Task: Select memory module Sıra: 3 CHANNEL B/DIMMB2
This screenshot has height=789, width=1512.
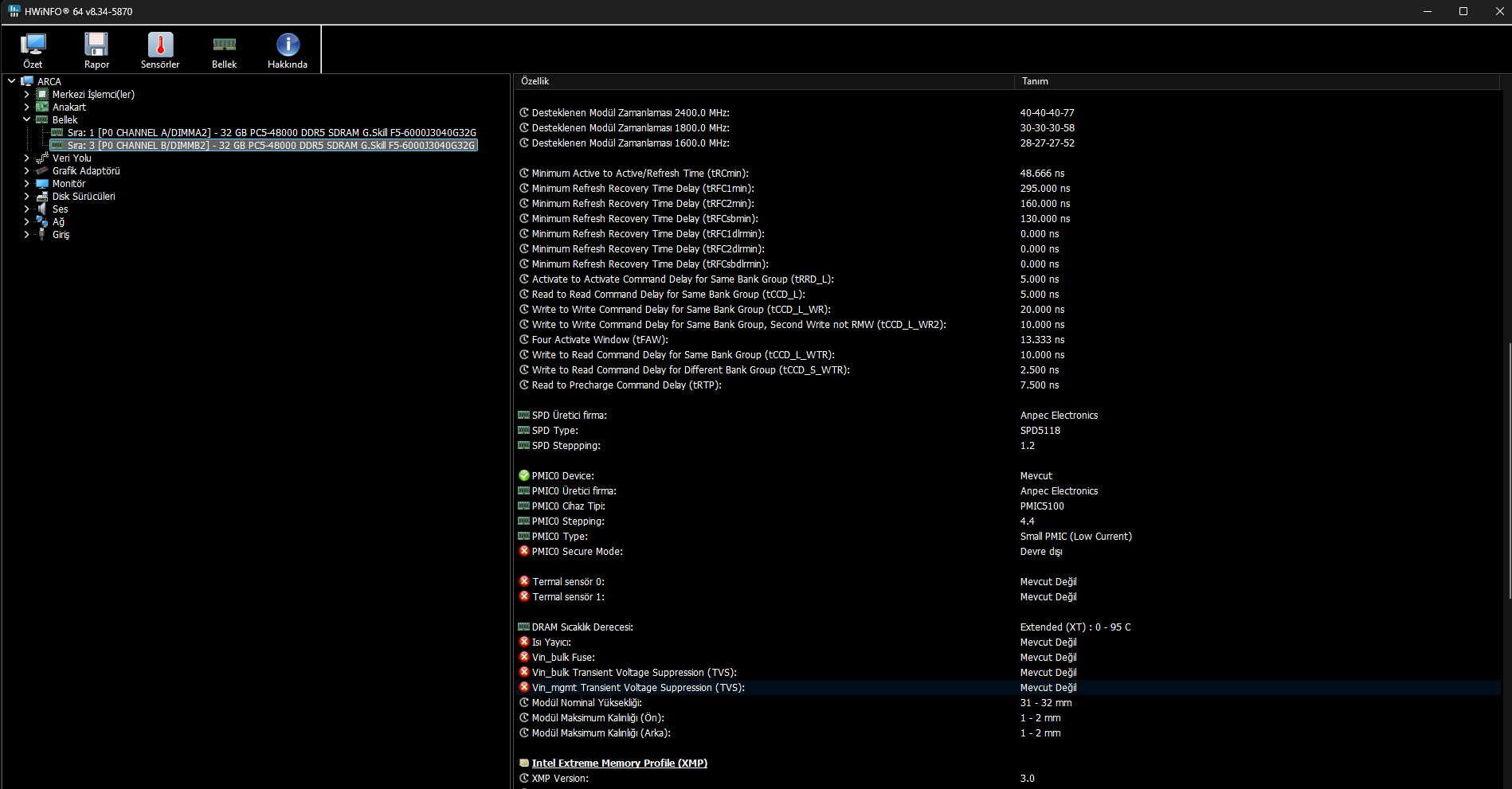Action: [x=272, y=145]
